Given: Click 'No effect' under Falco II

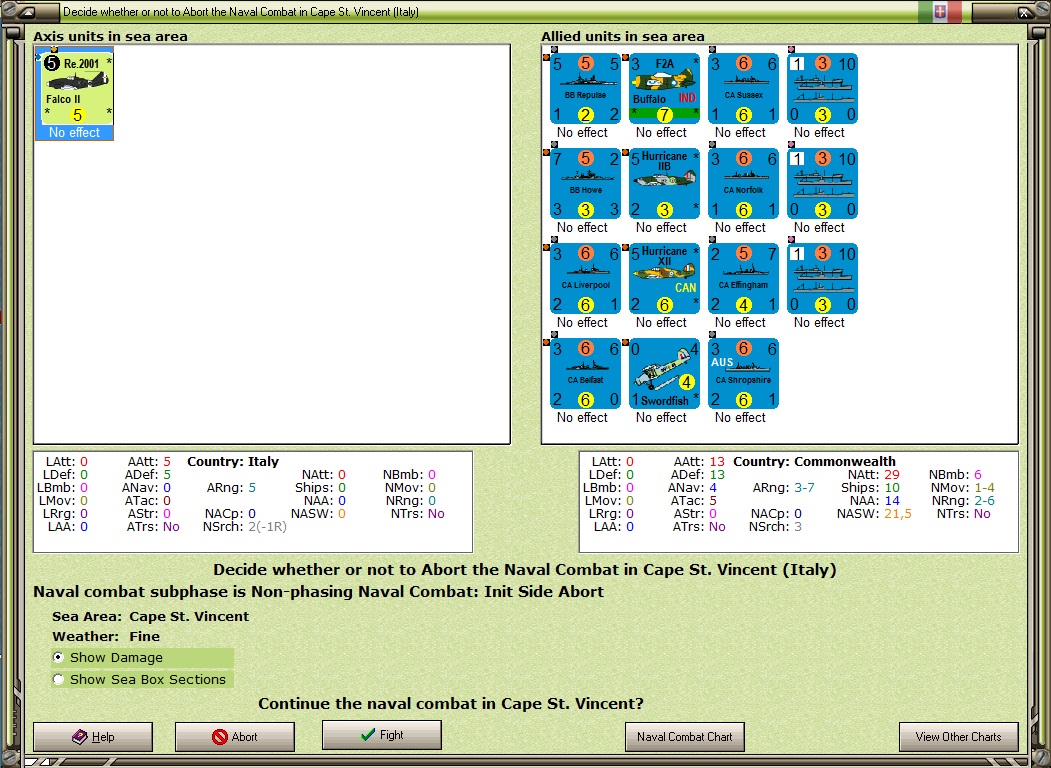Looking at the screenshot, I should tap(74, 133).
